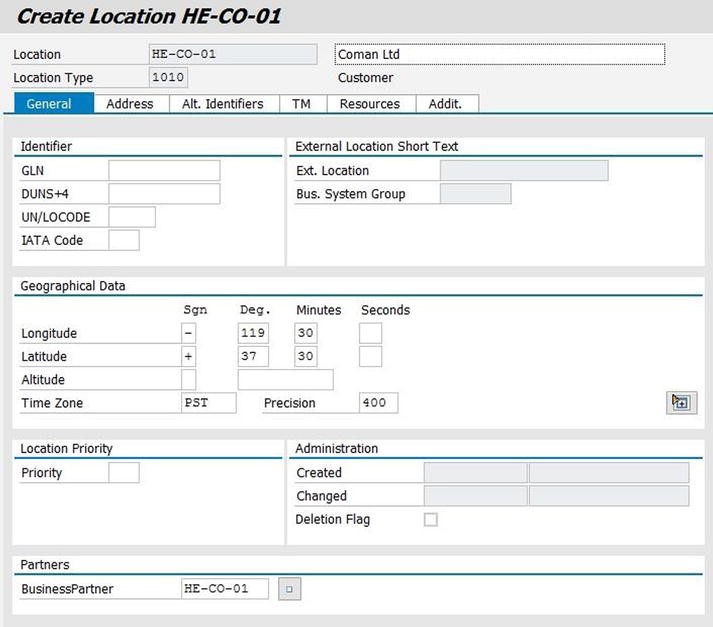Switch to the General tab
Viewport: 713px width, 627px height.
tap(54, 104)
